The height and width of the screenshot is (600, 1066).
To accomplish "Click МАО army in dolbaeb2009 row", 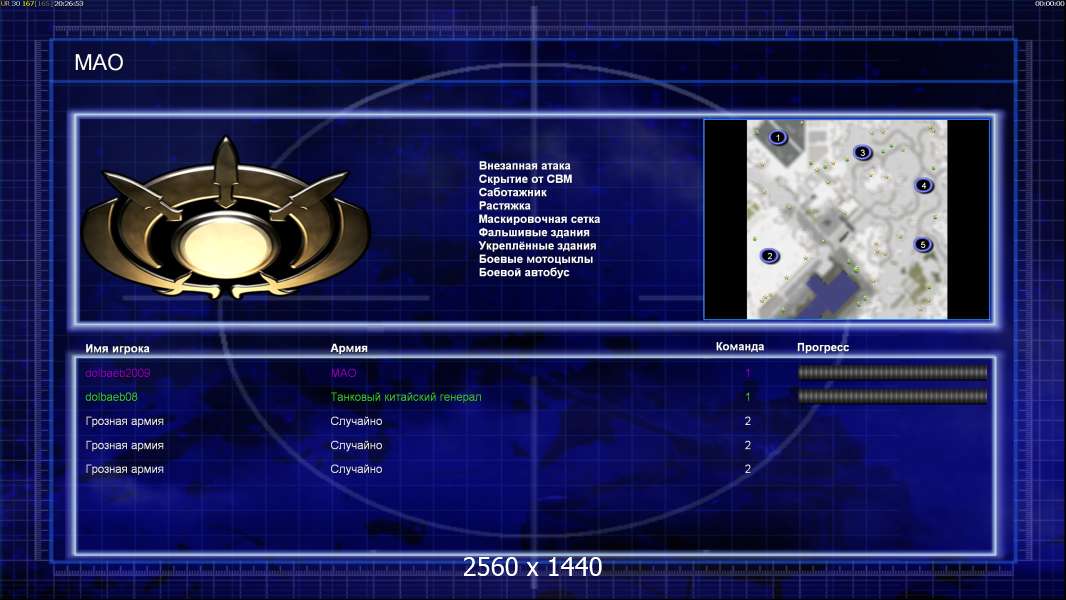I will (x=343, y=373).
